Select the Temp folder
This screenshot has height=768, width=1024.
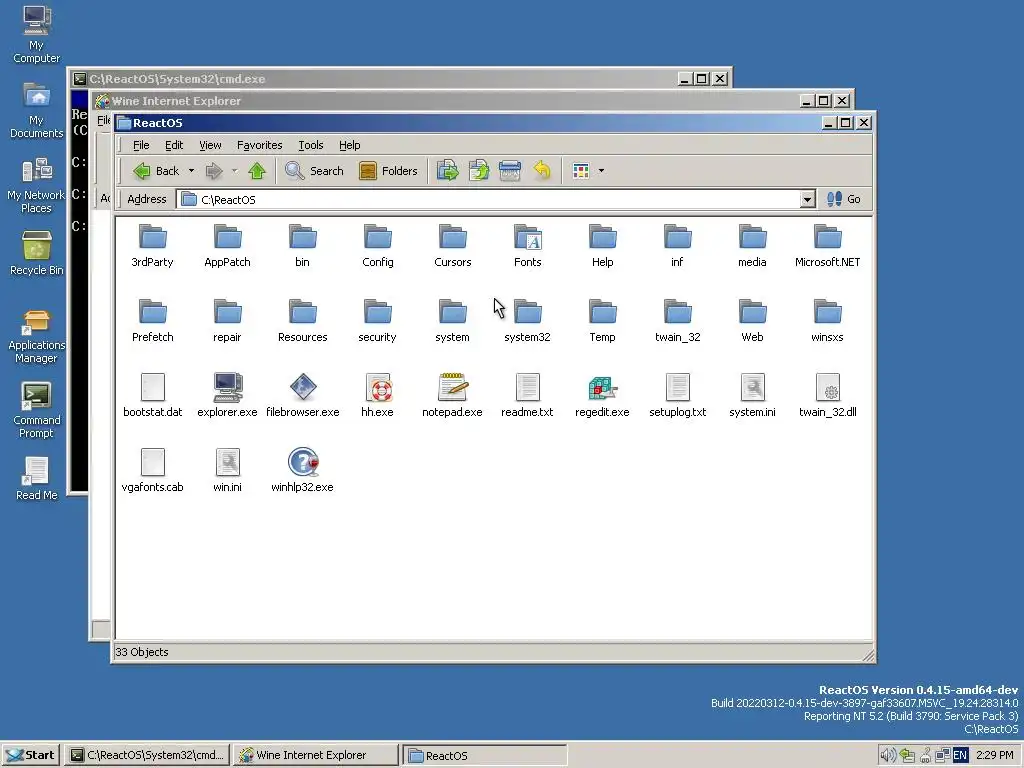(602, 320)
